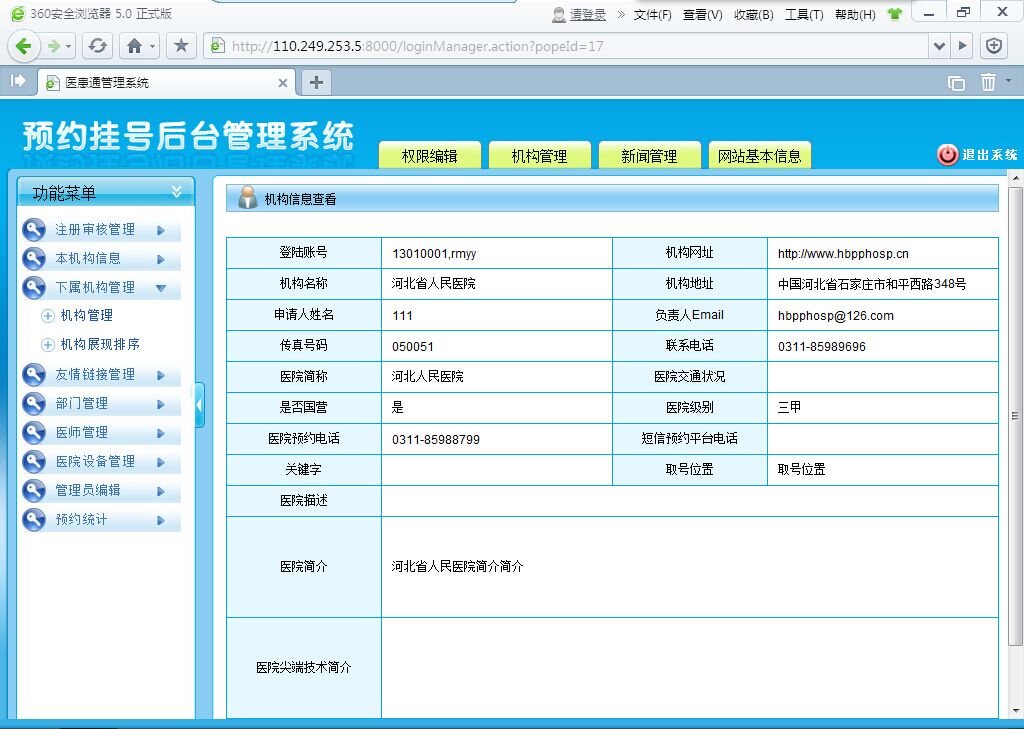
Task: Expand 注册审核管理 arrow
Action: click(161, 231)
